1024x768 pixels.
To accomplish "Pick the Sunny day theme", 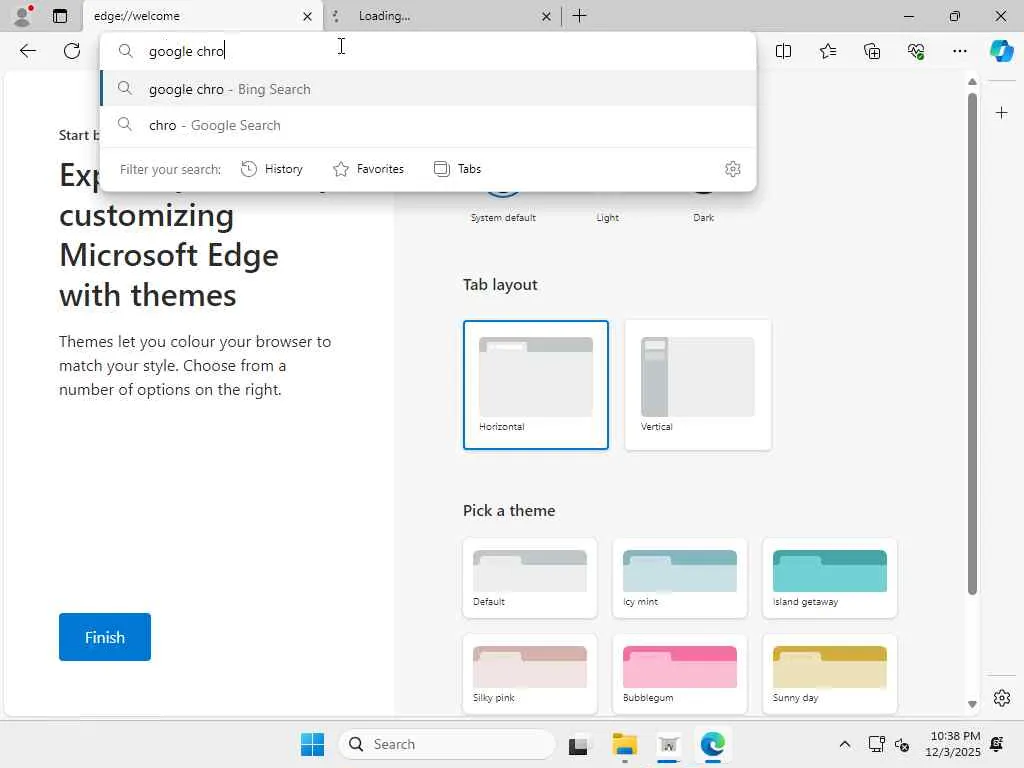I will coord(829,674).
